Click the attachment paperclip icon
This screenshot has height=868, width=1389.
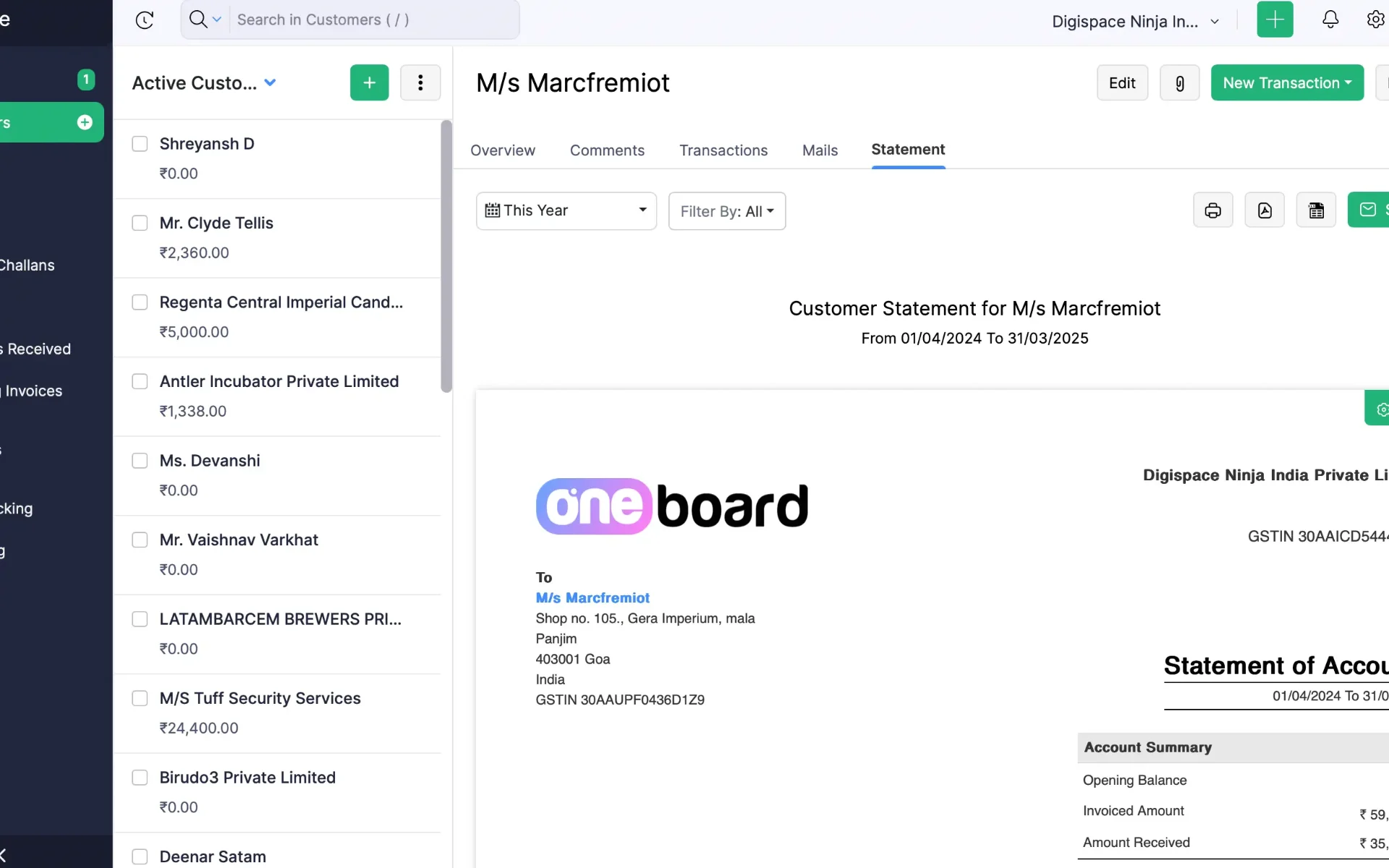pyautogui.click(x=1179, y=83)
